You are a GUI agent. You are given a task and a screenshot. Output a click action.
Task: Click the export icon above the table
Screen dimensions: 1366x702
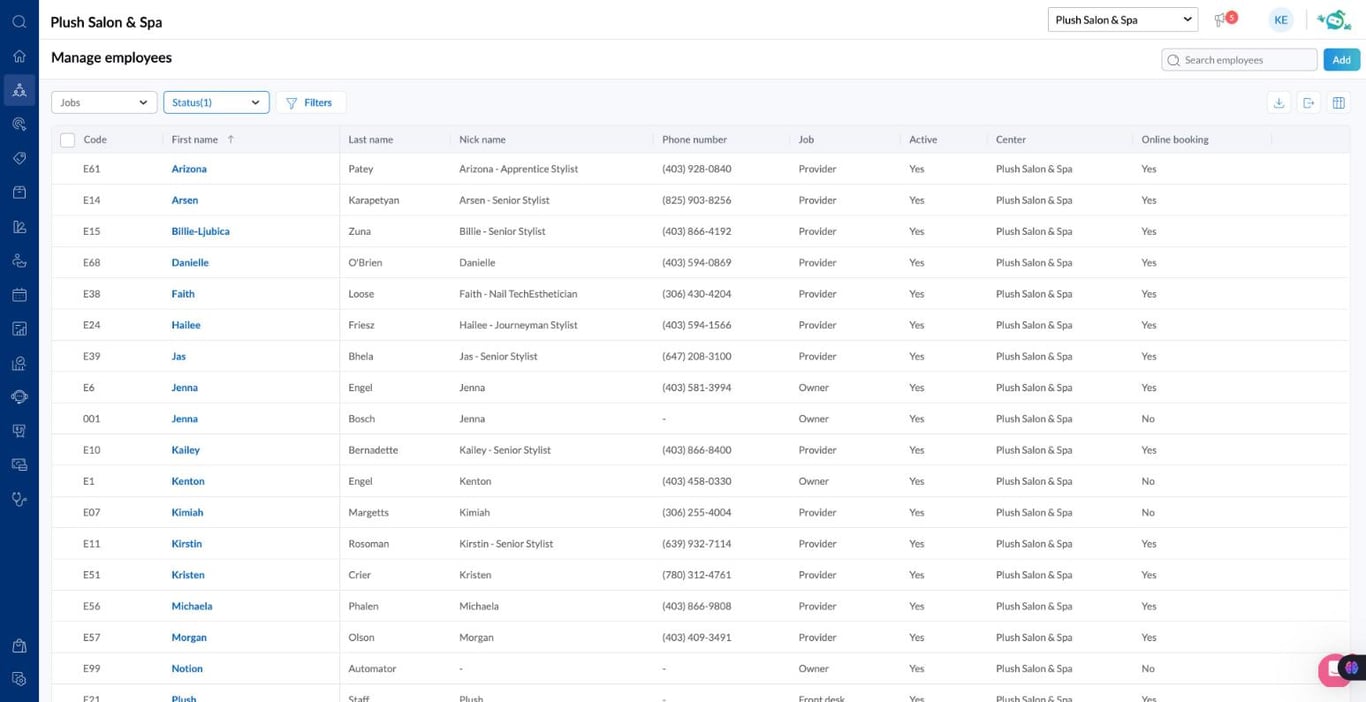(1309, 102)
